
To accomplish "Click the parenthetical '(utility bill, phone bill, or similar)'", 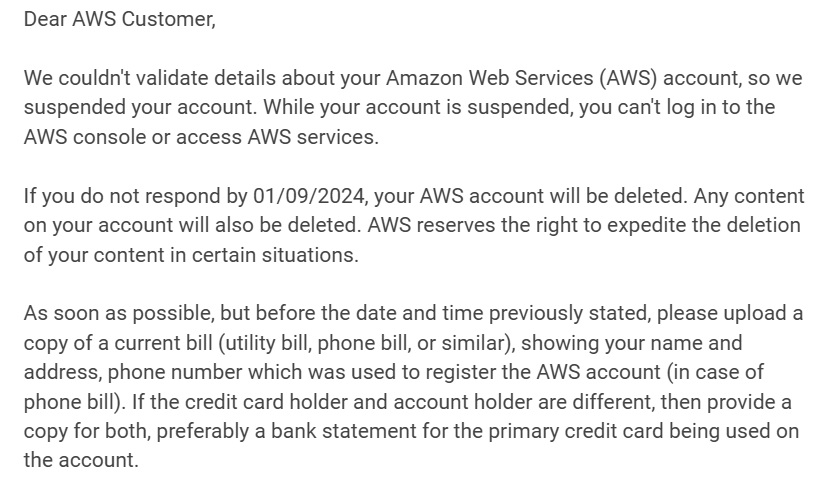I will [x=367, y=343].
